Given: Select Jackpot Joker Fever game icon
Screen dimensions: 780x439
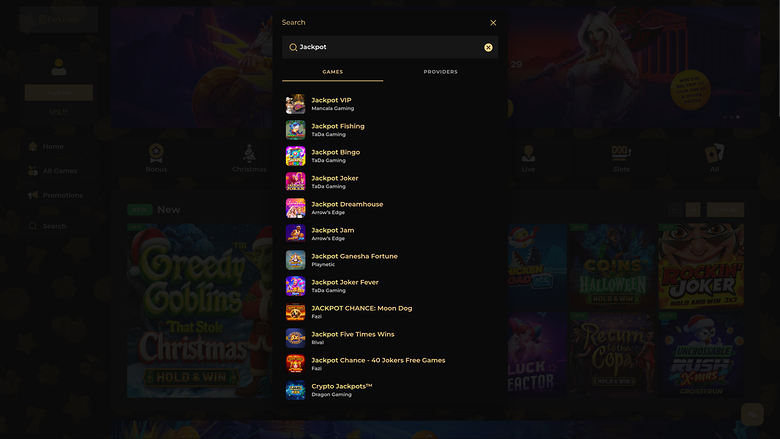Looking at the screenshot, I should (295, 286).
